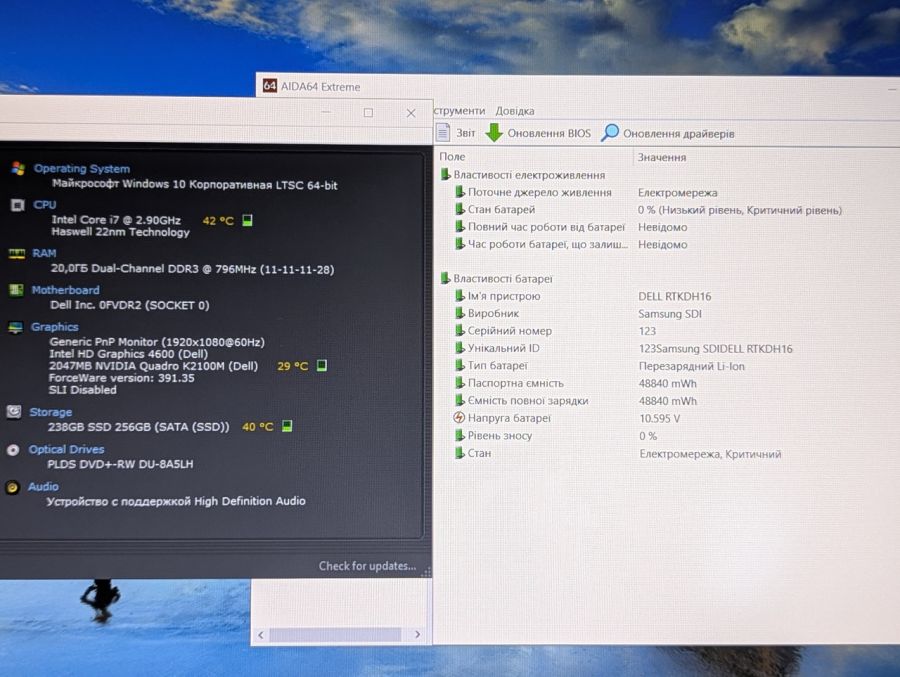
Task: Click the icon beside Паспортна ємність
Action: click(460, 383)
